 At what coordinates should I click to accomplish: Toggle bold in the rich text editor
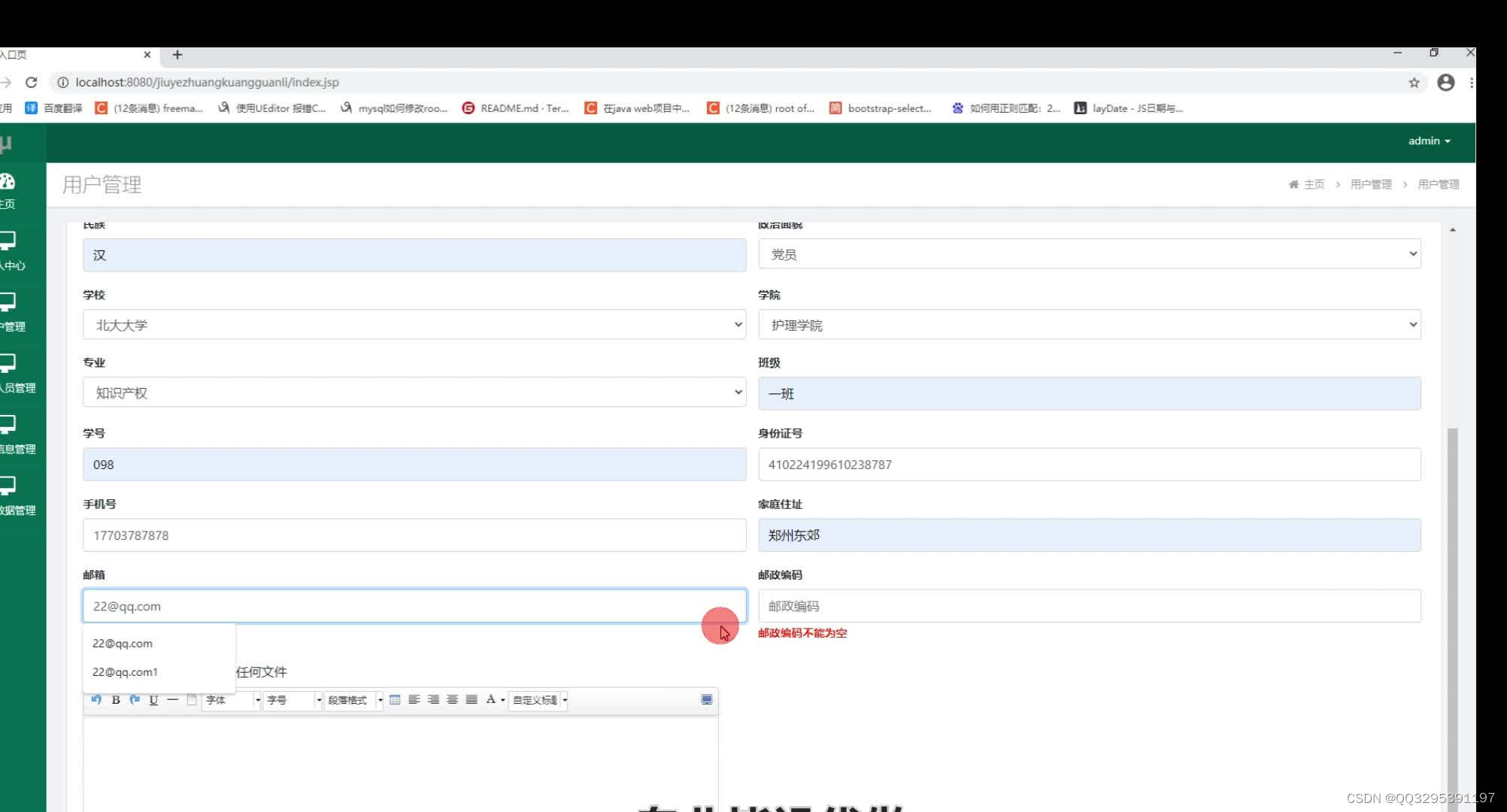[116, 699]
